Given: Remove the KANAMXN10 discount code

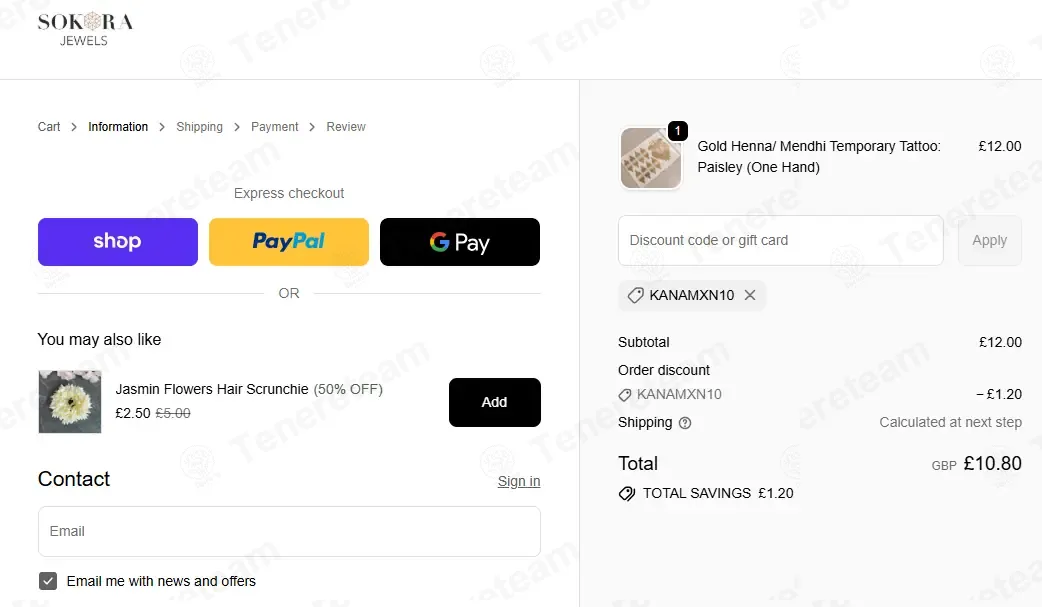Looking at the screenshot, I should pyautogui.click(x=750, y=295).
